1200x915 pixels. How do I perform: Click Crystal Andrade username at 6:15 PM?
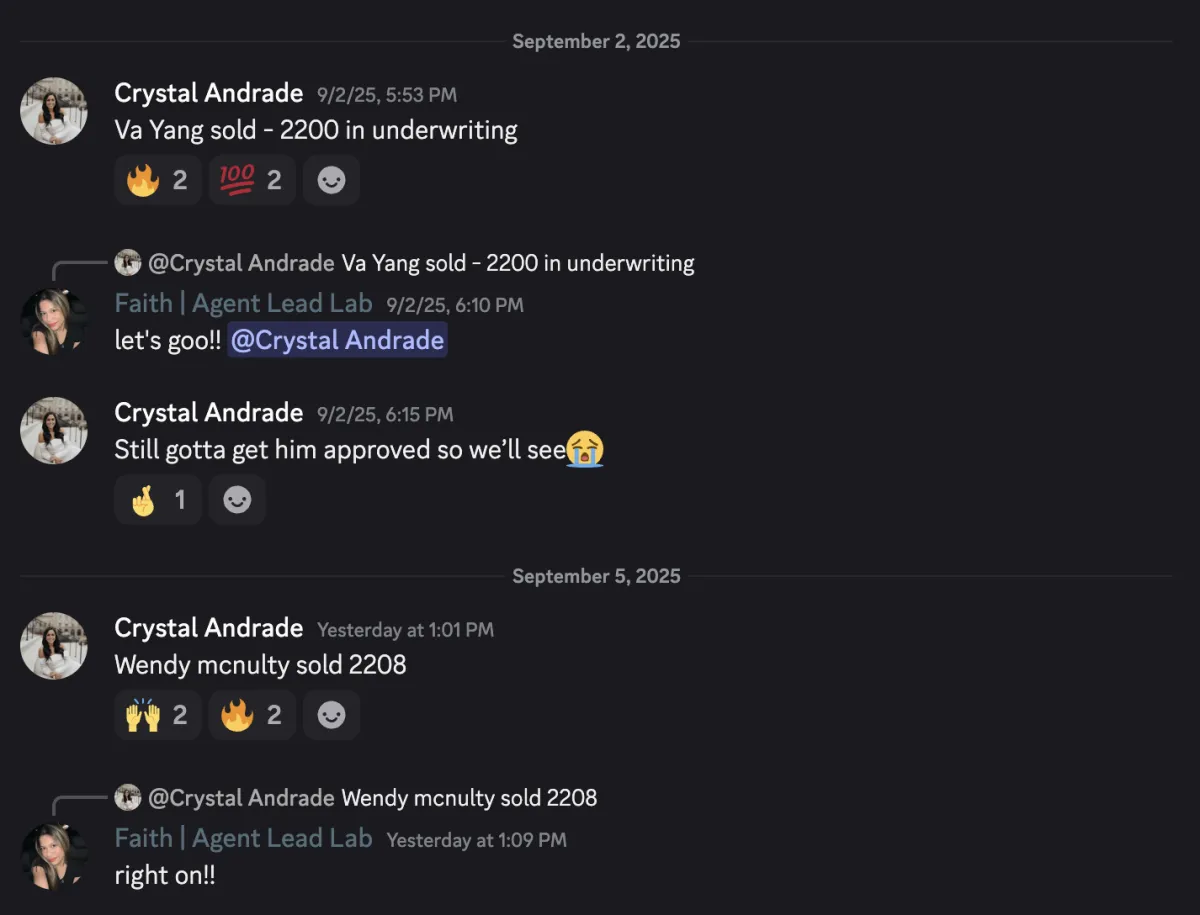pos(208,413)
